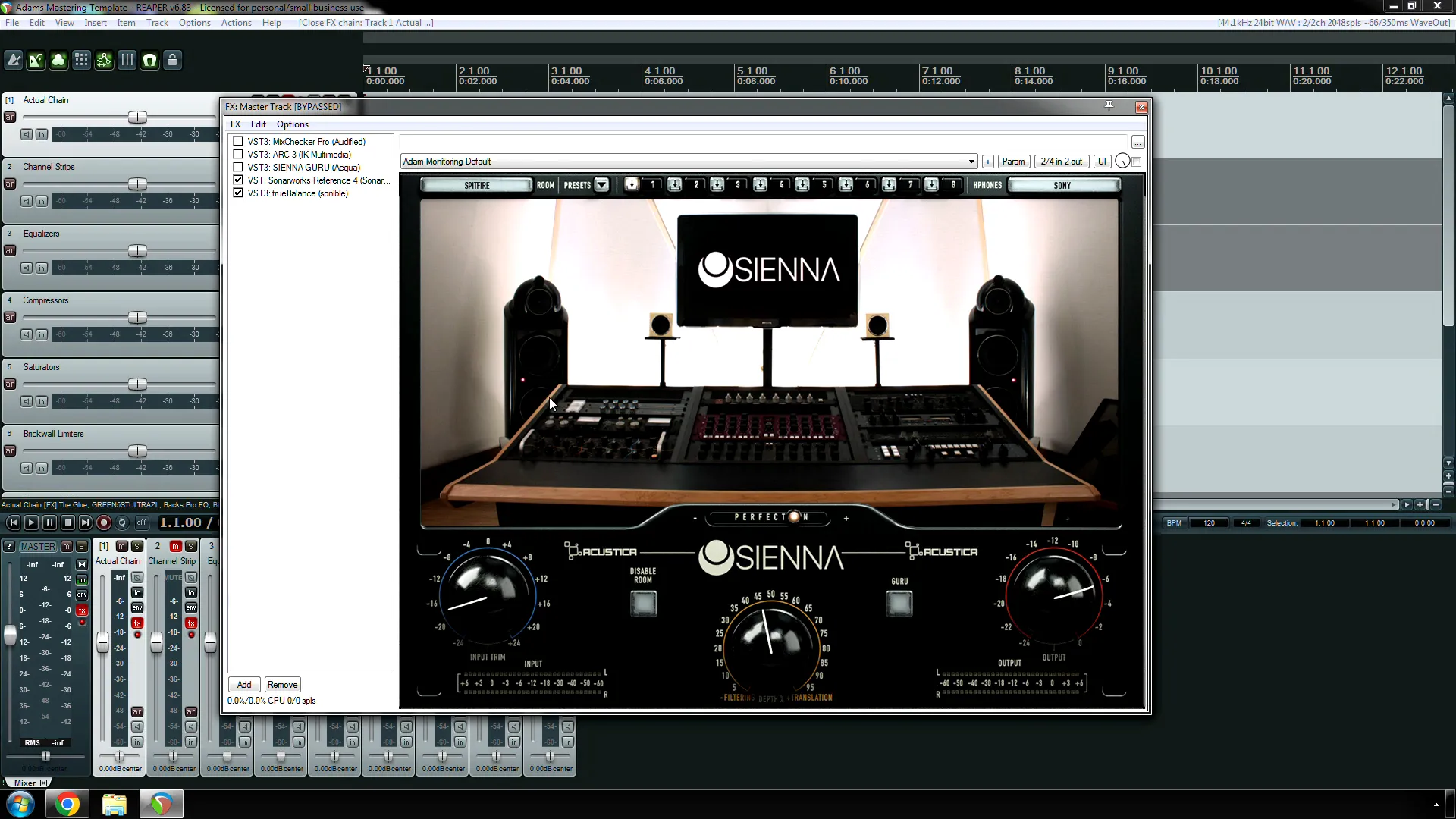Open File Explorer from the taskbar
Screen dimensions: 1456x819
click(x=115, y=804)
